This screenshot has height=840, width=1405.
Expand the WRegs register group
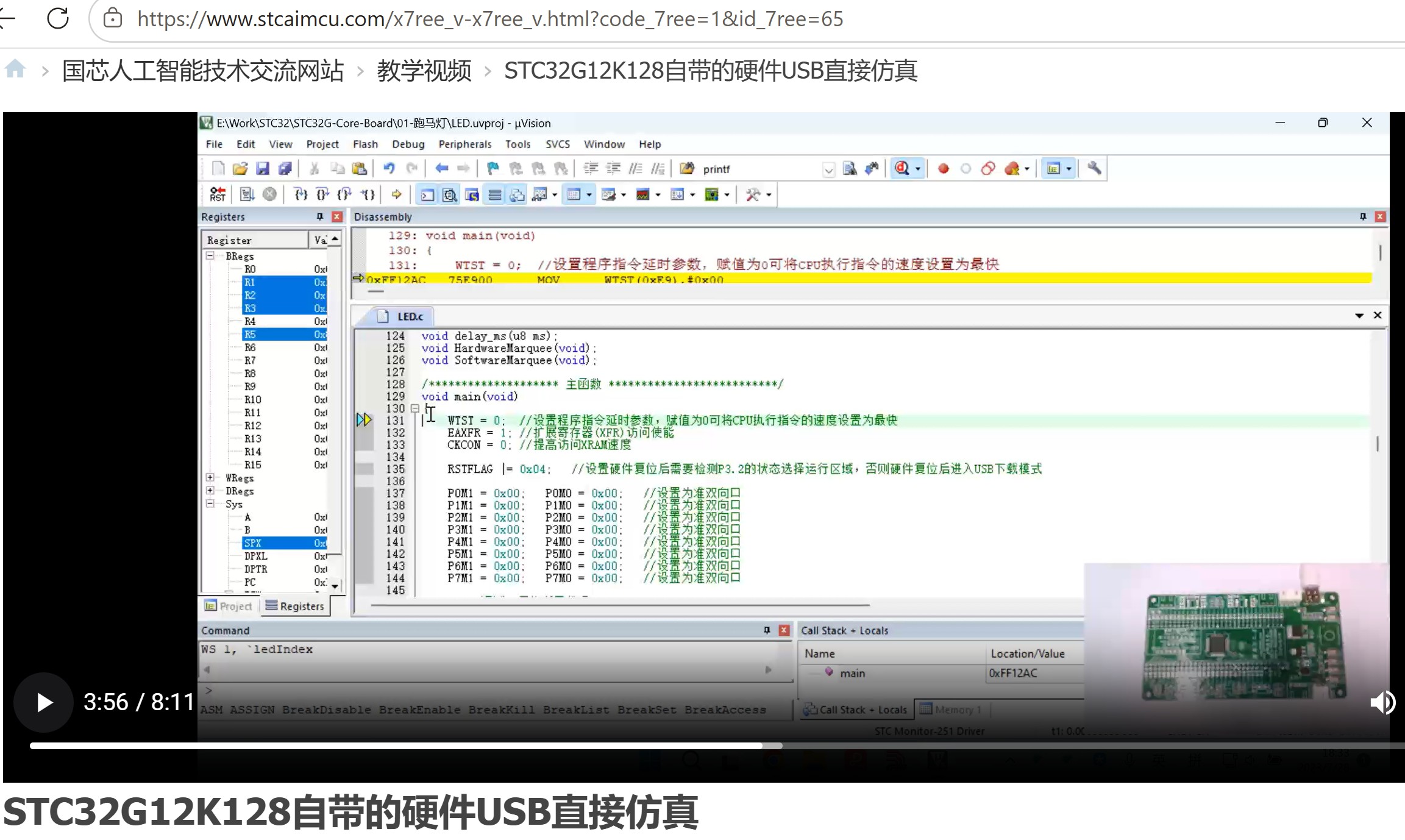(x=210, y=477)
